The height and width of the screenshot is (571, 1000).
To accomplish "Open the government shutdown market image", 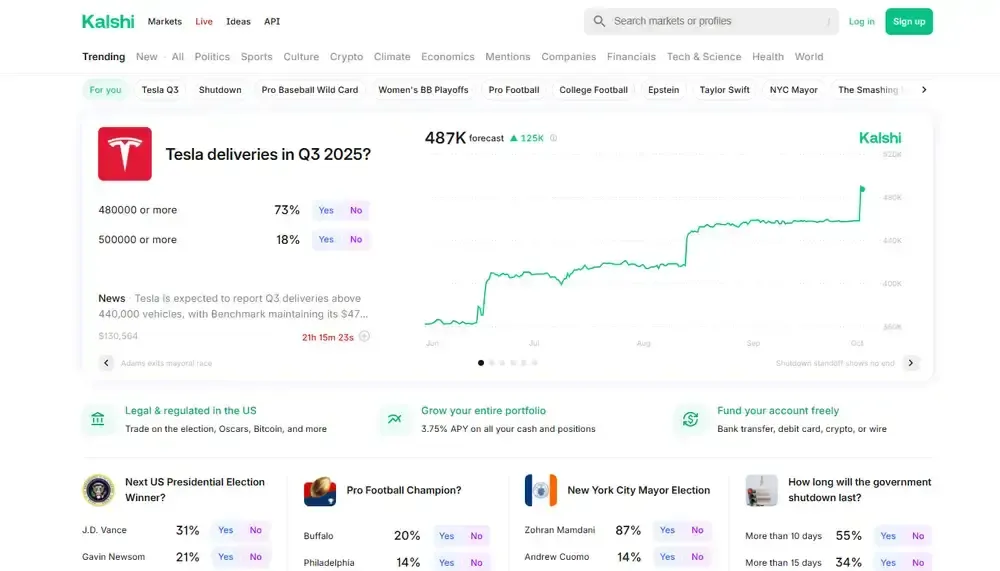I will point(761,490).
